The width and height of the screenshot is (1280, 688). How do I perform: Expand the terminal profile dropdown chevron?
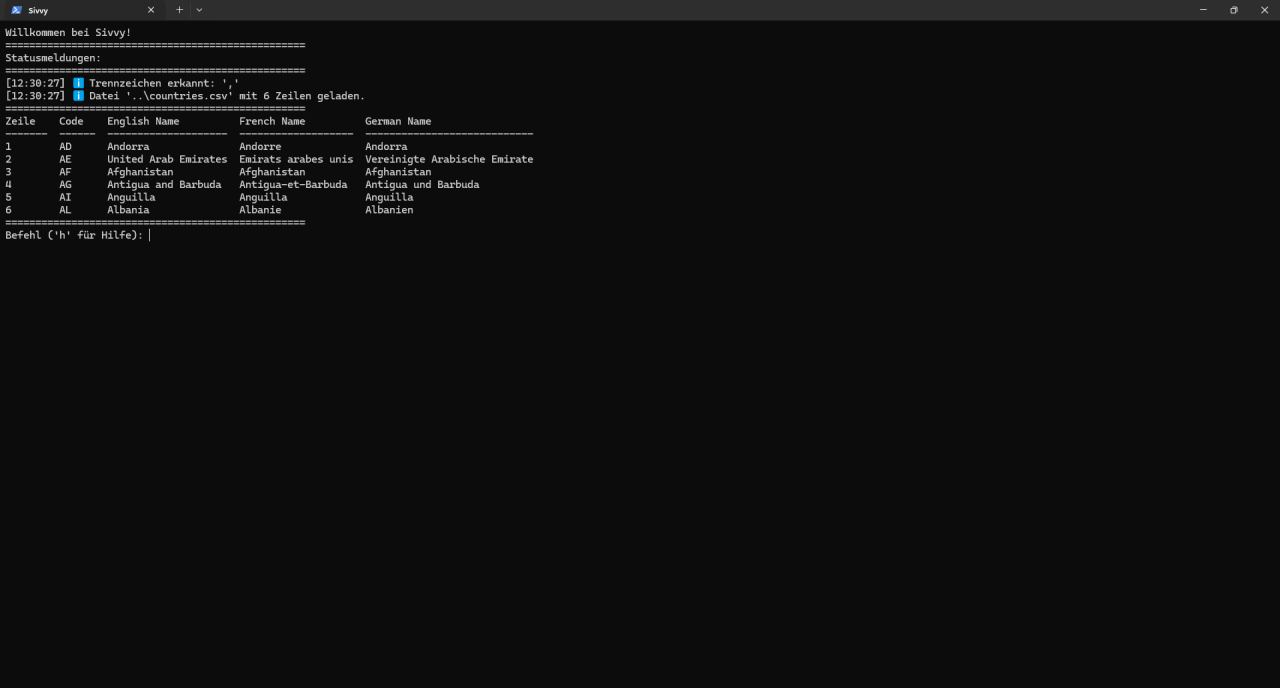(199, 10)
